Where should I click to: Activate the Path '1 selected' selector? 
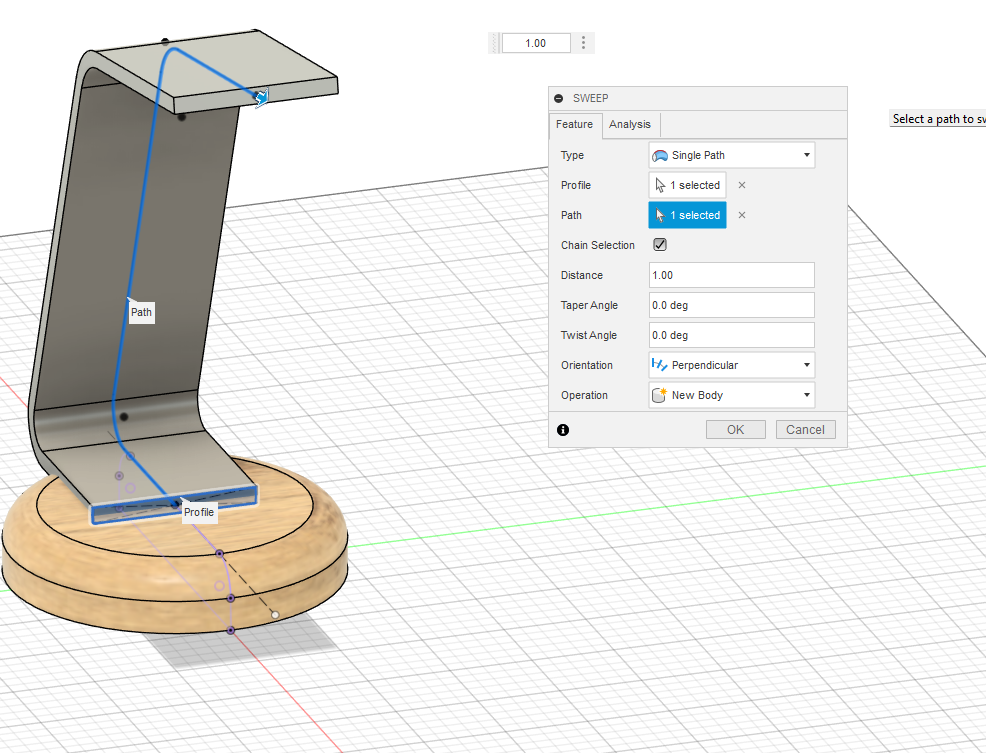pyautogui.click(x=688, y=215)
